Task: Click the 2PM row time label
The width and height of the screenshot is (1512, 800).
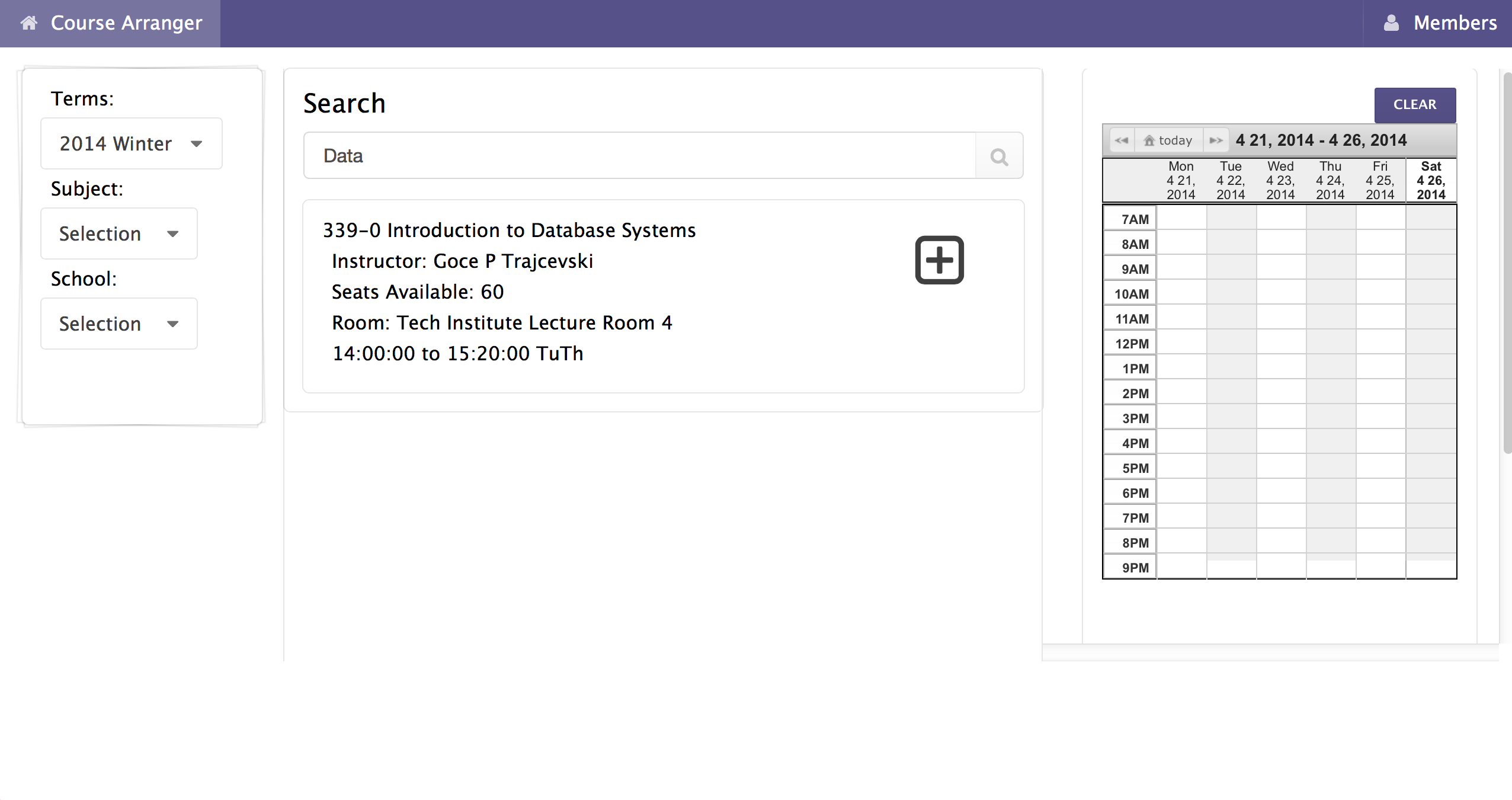Action: coord(1135,393)
